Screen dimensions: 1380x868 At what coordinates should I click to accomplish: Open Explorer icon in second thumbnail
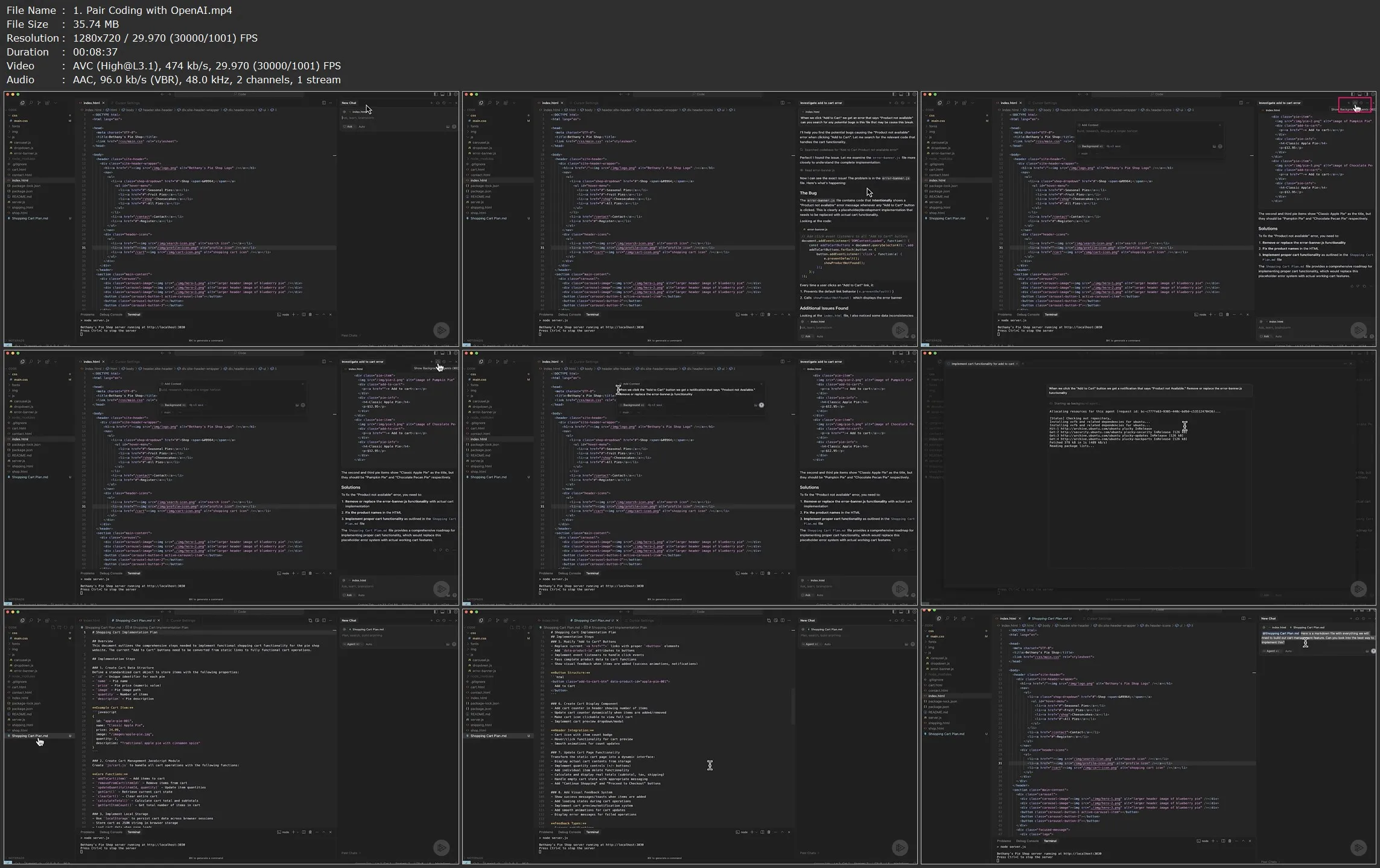click(481, 103)
